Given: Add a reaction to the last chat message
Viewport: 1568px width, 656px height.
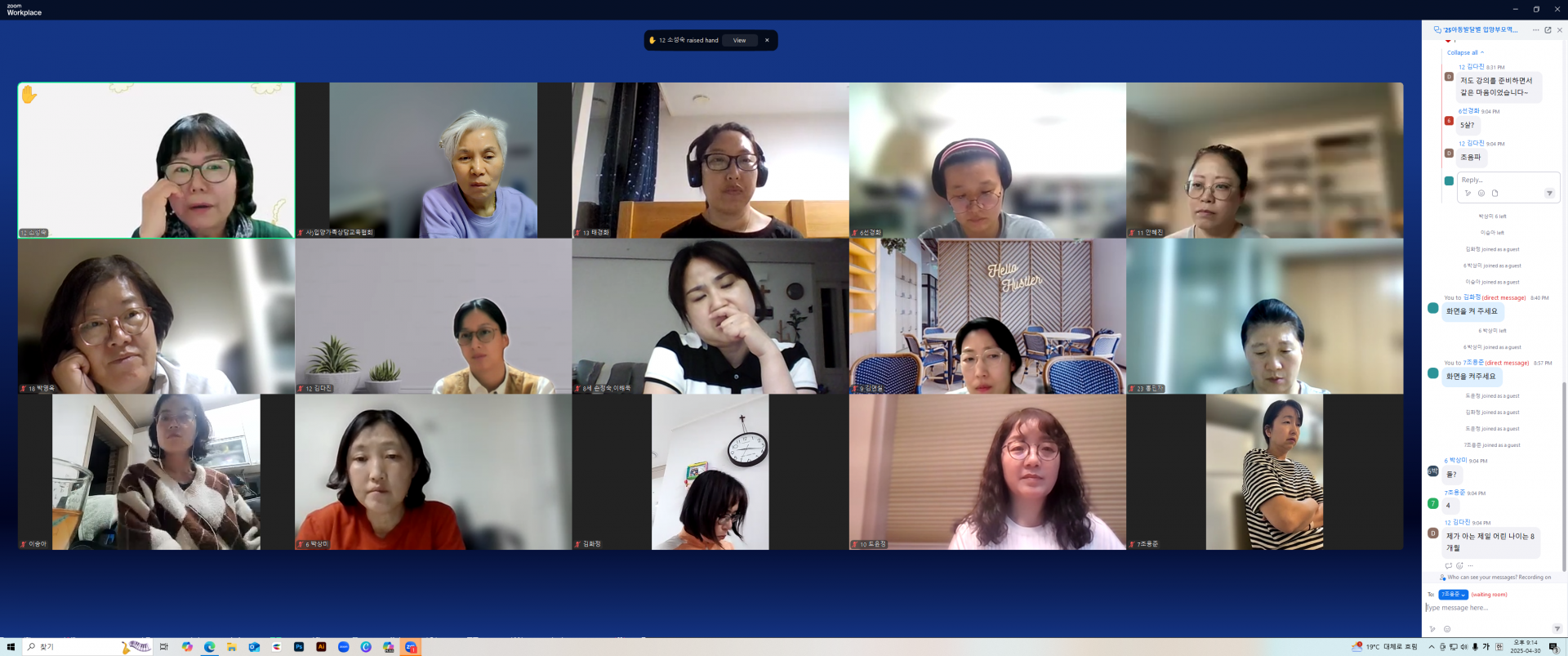Looking at the screenshot, I should [1459, 565].
